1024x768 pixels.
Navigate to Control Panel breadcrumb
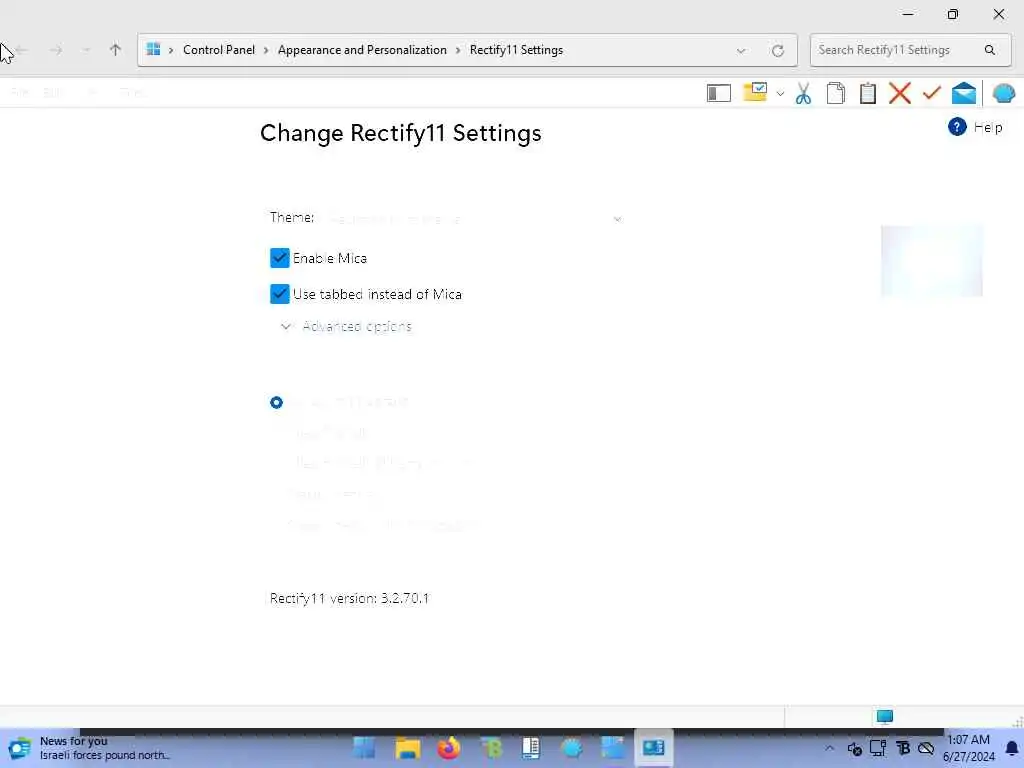219,50
